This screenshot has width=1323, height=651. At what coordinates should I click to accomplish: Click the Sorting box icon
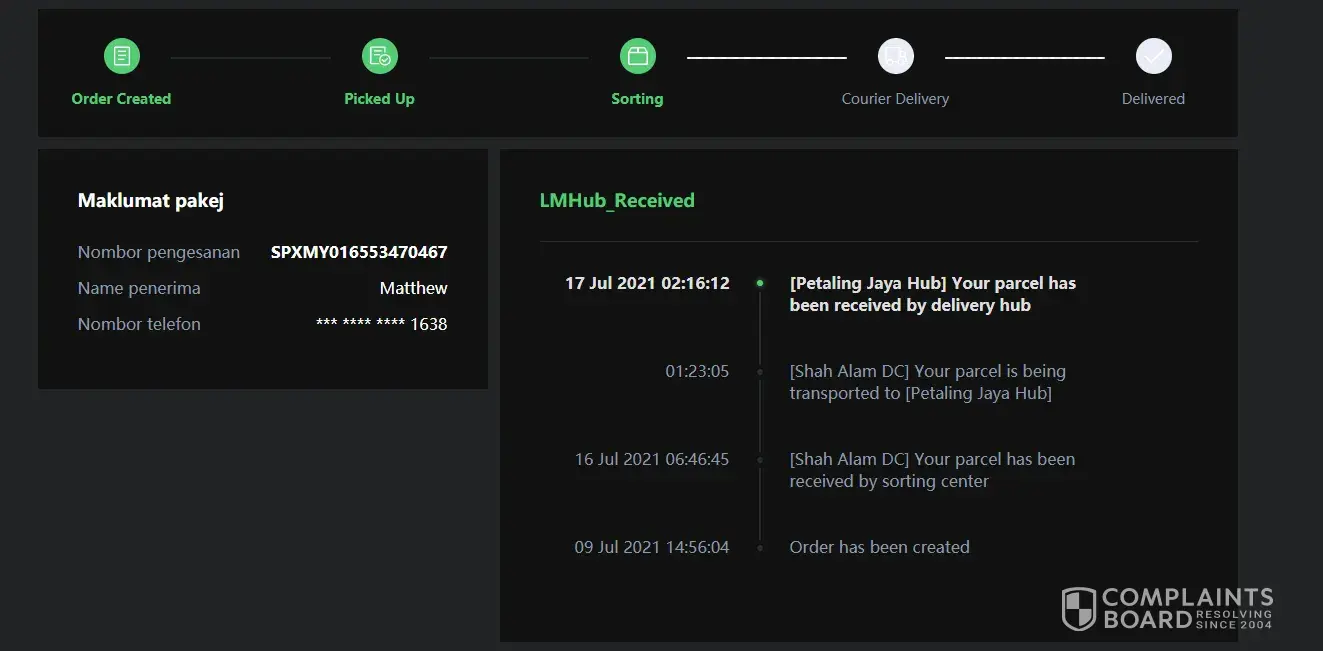pos(637,56)
